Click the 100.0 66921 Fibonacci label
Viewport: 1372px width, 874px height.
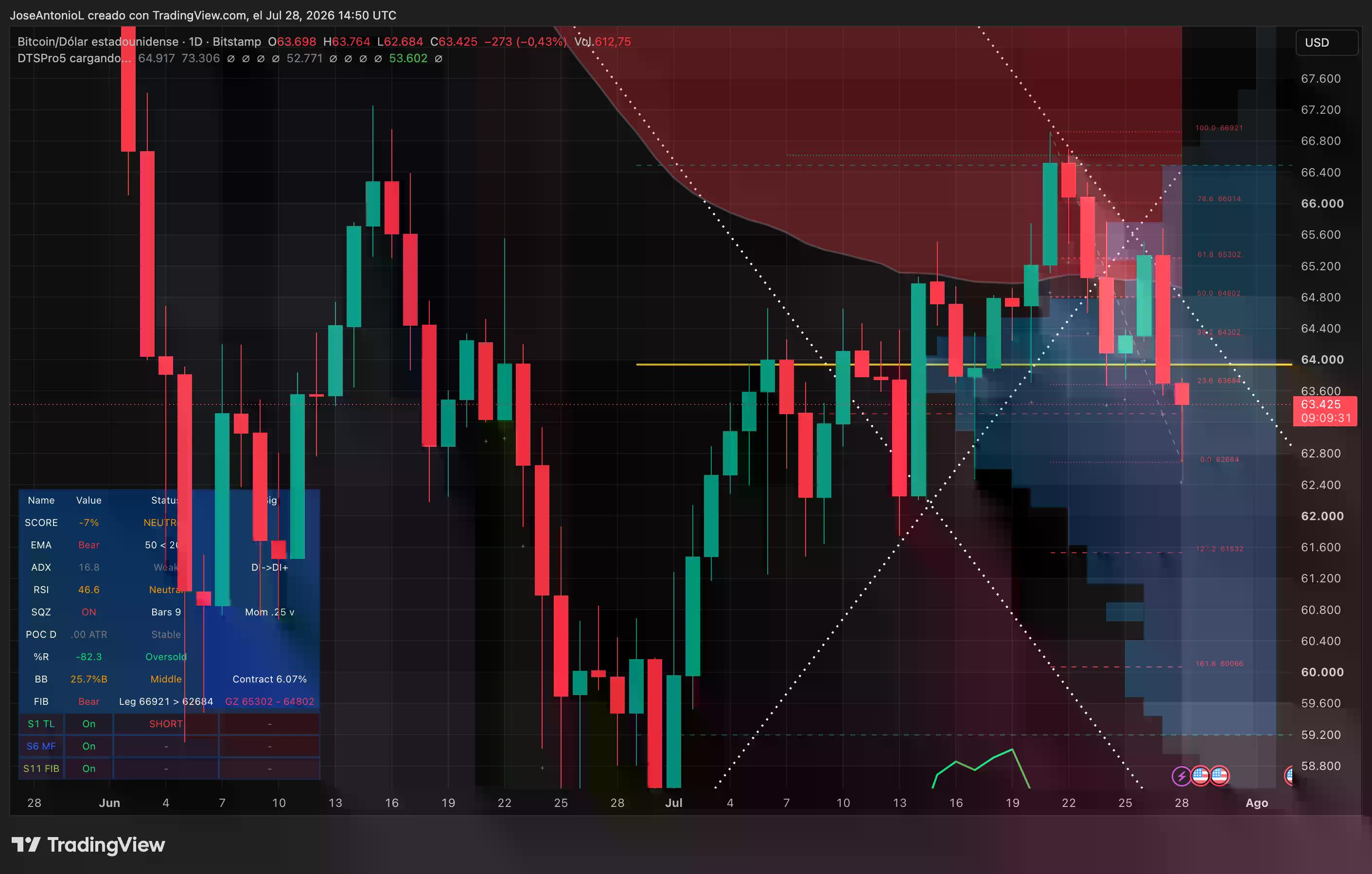1219,128
